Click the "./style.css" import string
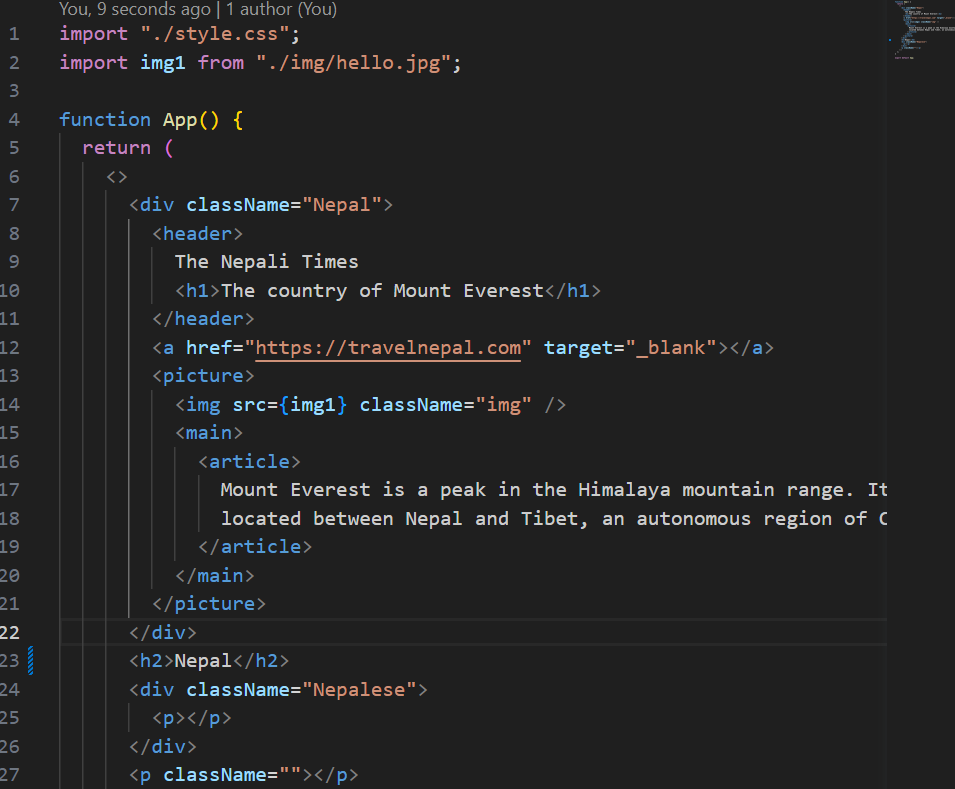The height and width of the screenshot is (789, 955). [x=214, y=34]
